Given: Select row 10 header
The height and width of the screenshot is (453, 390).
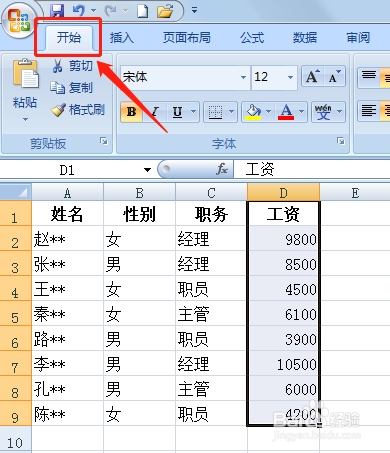Looking at the screenshot, I should 16,439.
